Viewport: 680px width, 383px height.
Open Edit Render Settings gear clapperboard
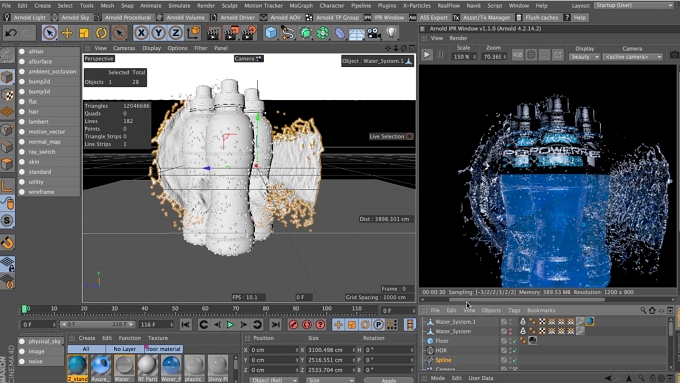(x=249, y=33)
